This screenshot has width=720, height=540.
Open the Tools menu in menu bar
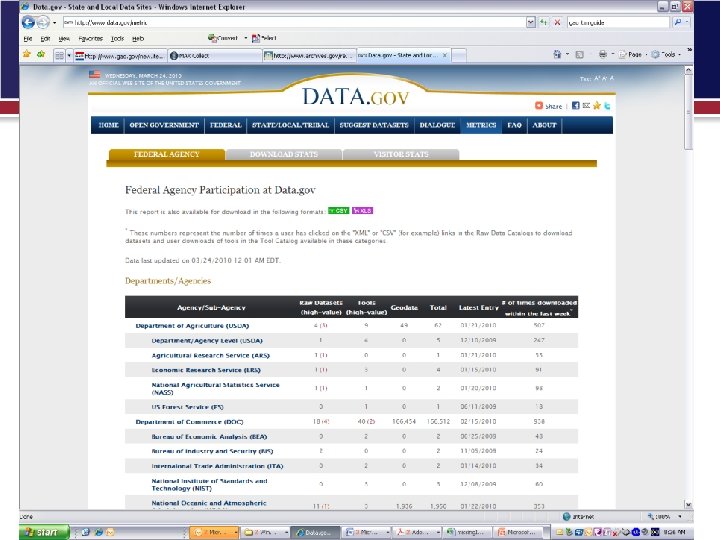[x=117, y=39]
